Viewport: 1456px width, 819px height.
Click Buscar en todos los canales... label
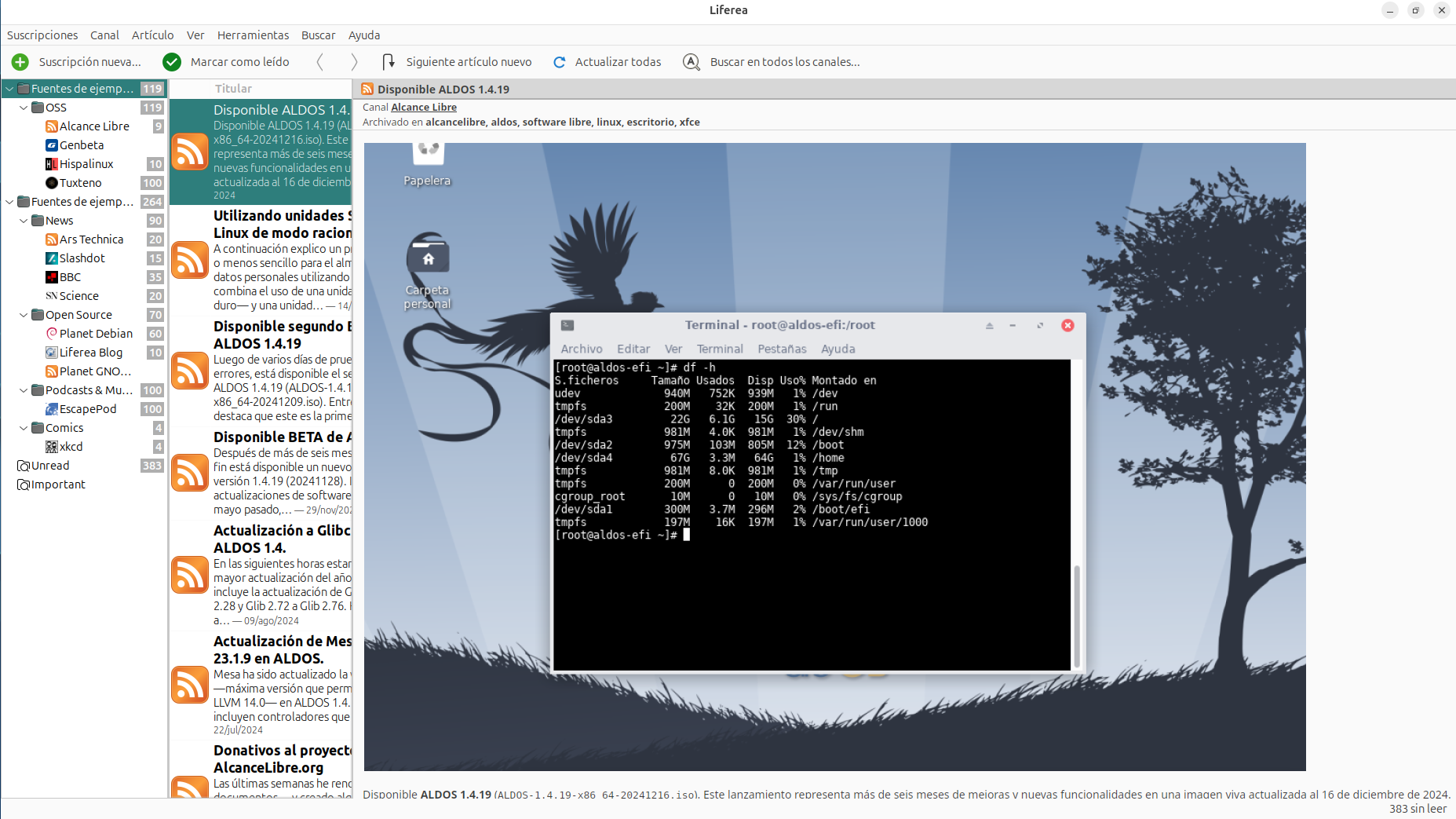(785, 62)
